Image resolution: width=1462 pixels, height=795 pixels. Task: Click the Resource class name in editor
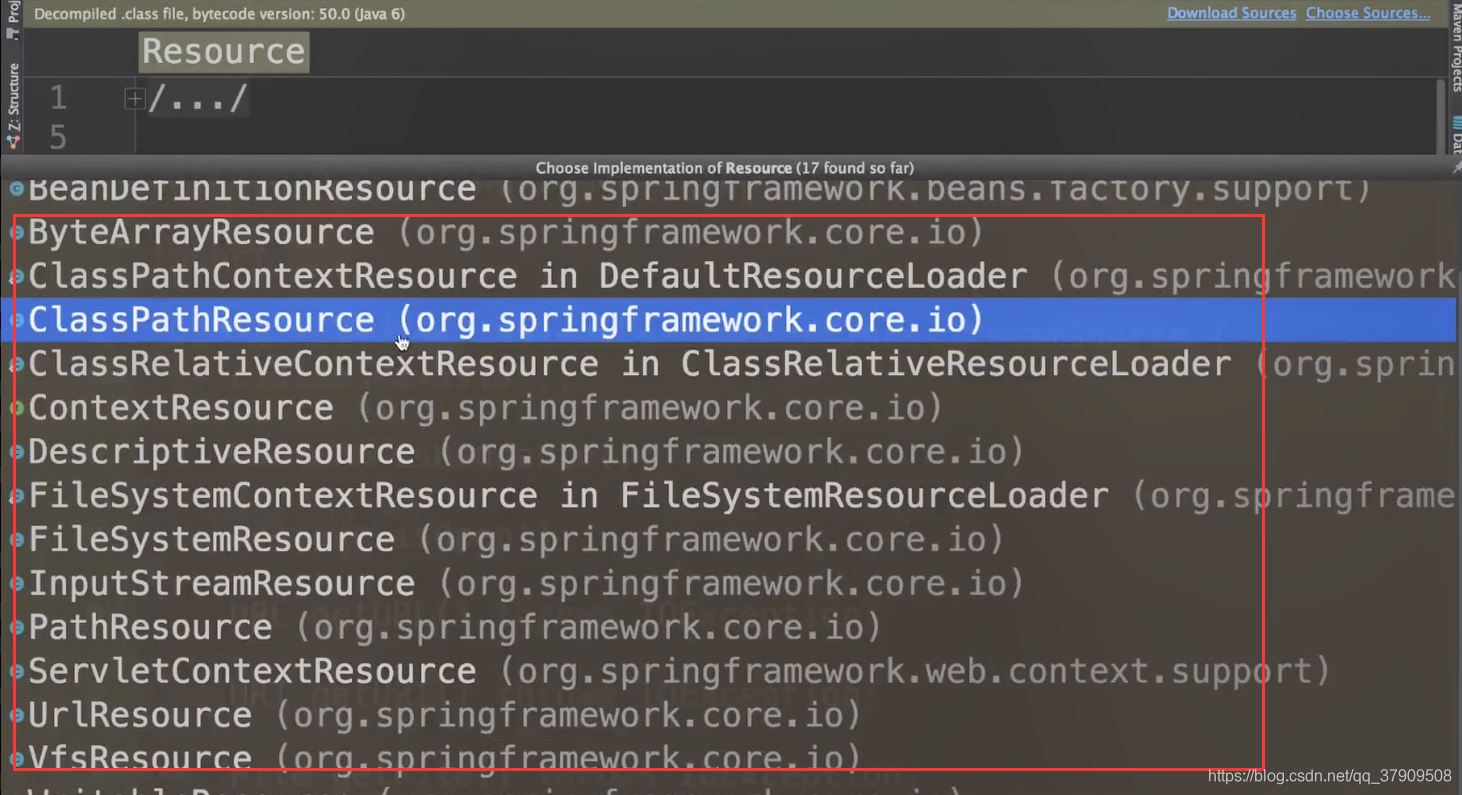coord(224,52)
